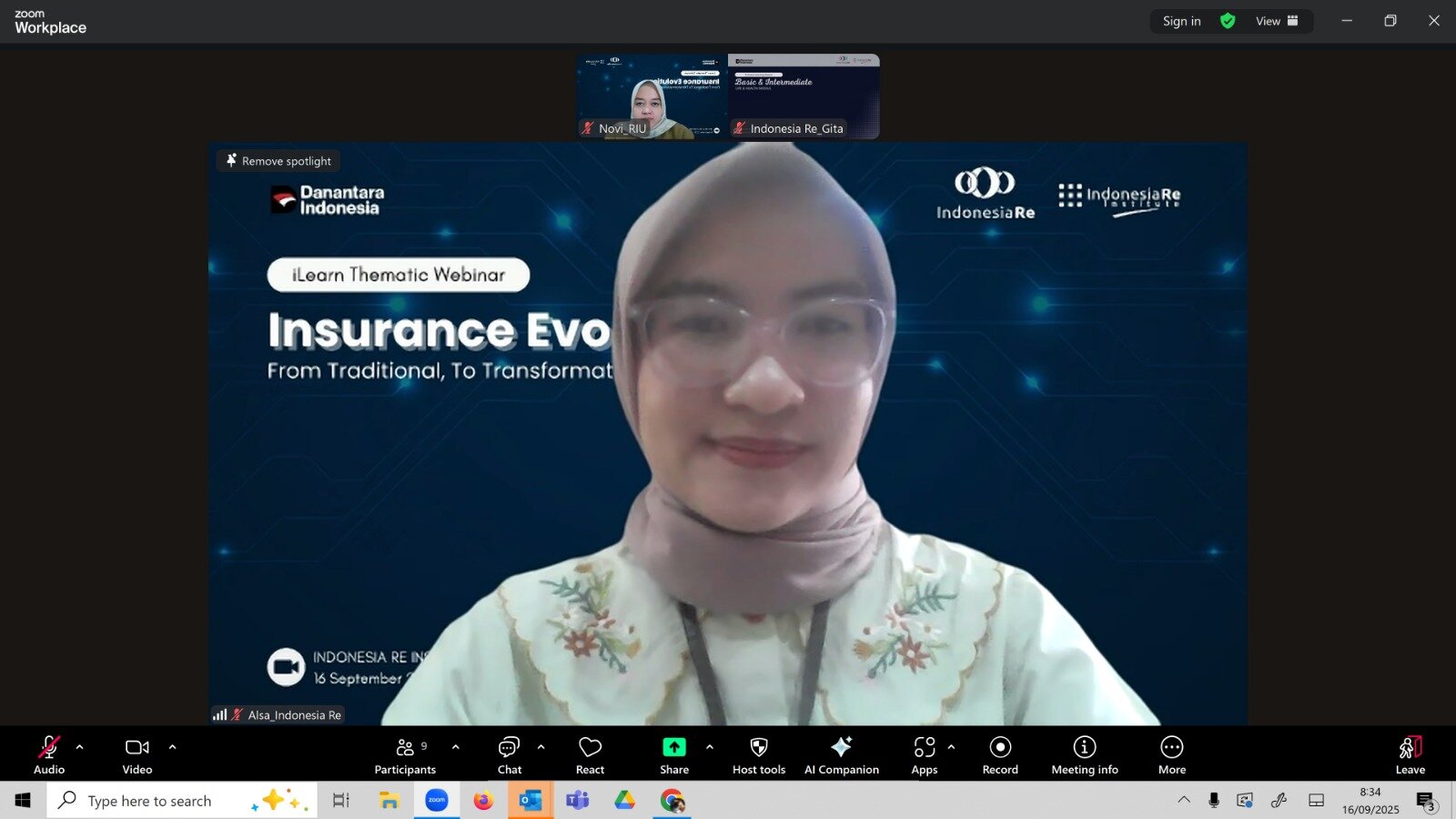Select Novi_RIU video thumbnail
1456x819 pixels.
[x=652, y=96]
